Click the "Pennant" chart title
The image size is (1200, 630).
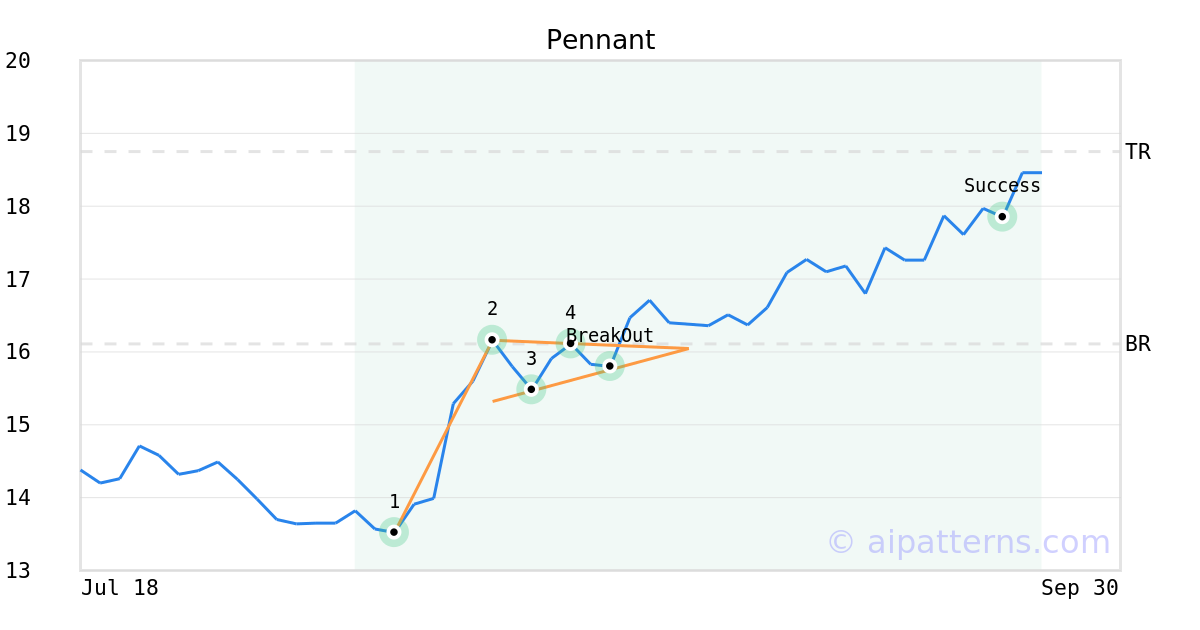[600, 40]
